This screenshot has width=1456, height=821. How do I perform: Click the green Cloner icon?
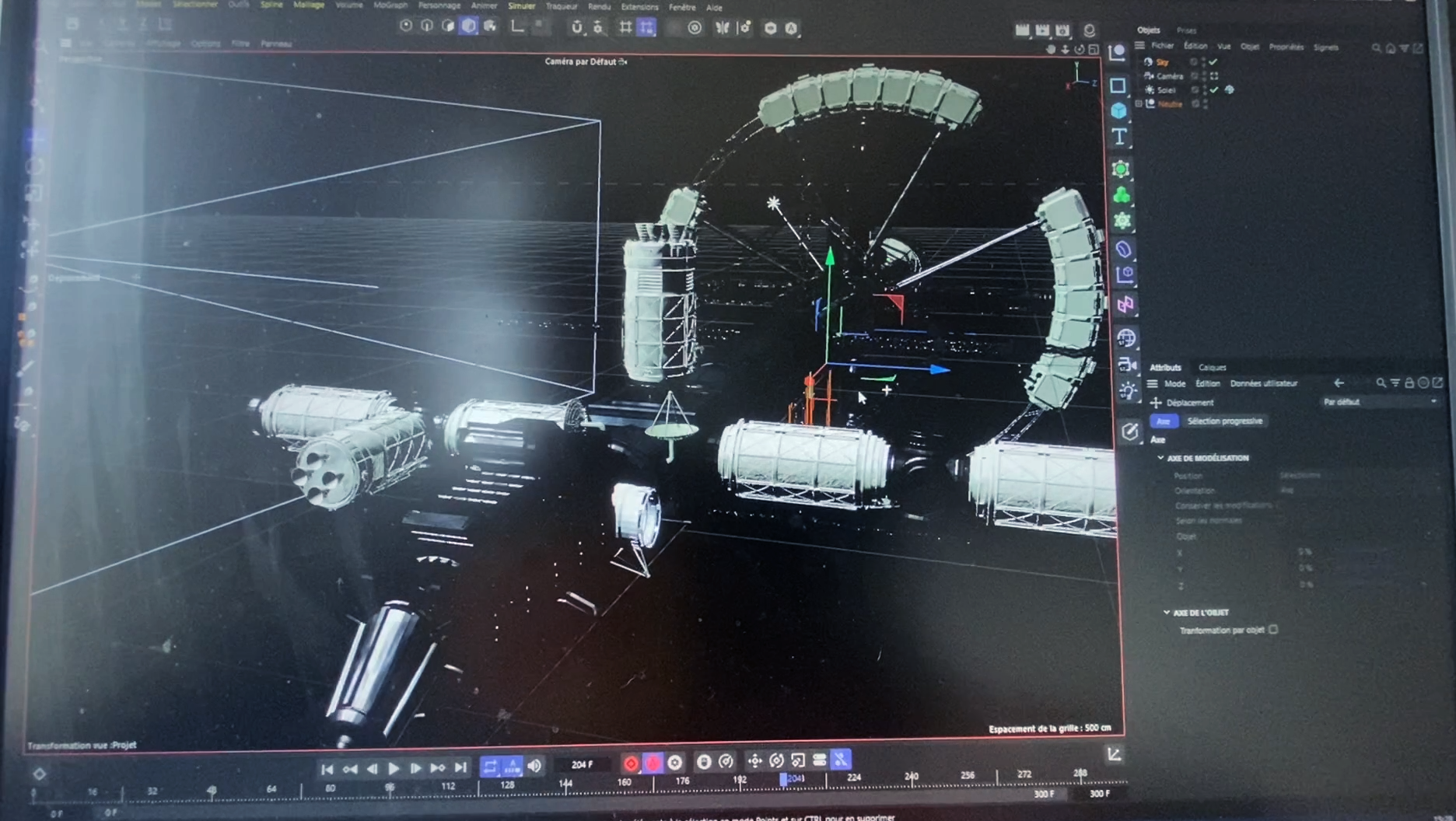[1121, 194]
